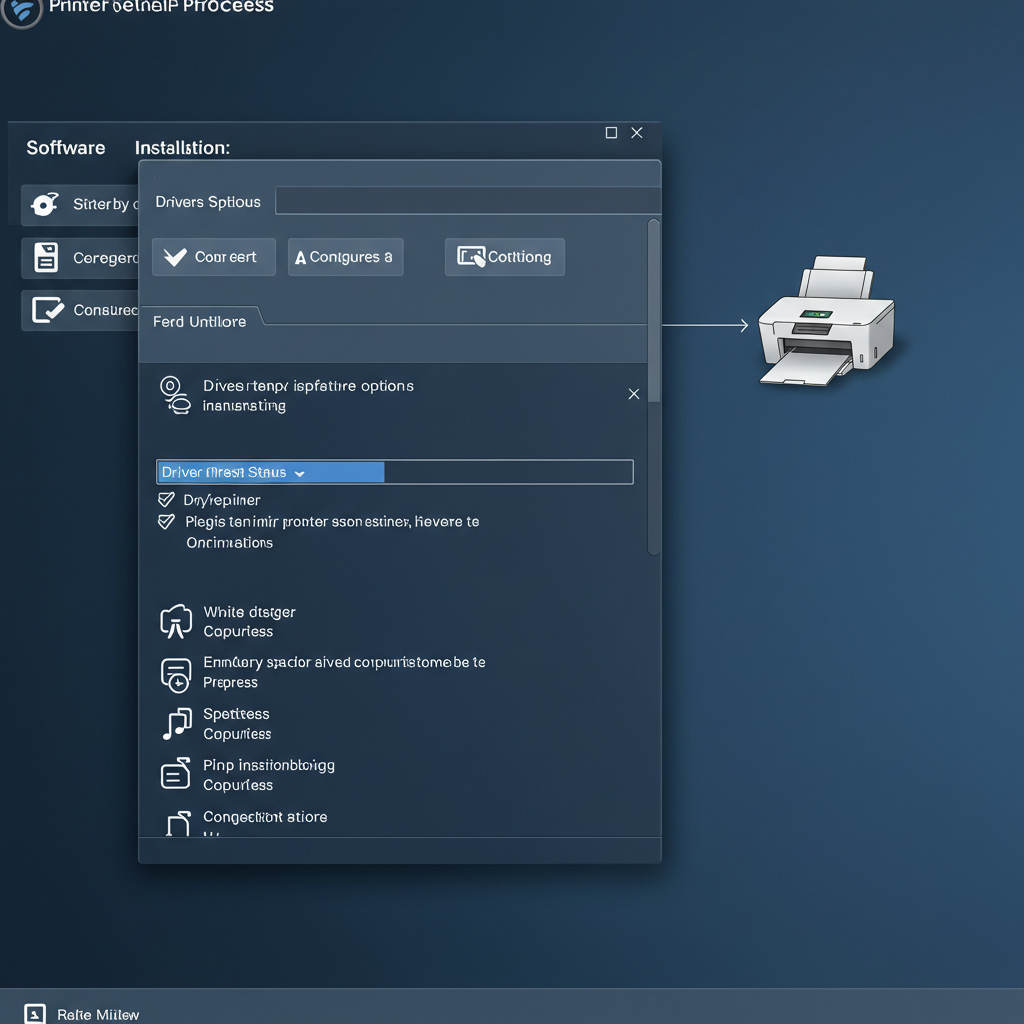Click the 'Dives rtenp' options icon
Viewport: 1024px width, 1024px height.
pos(174,395)
